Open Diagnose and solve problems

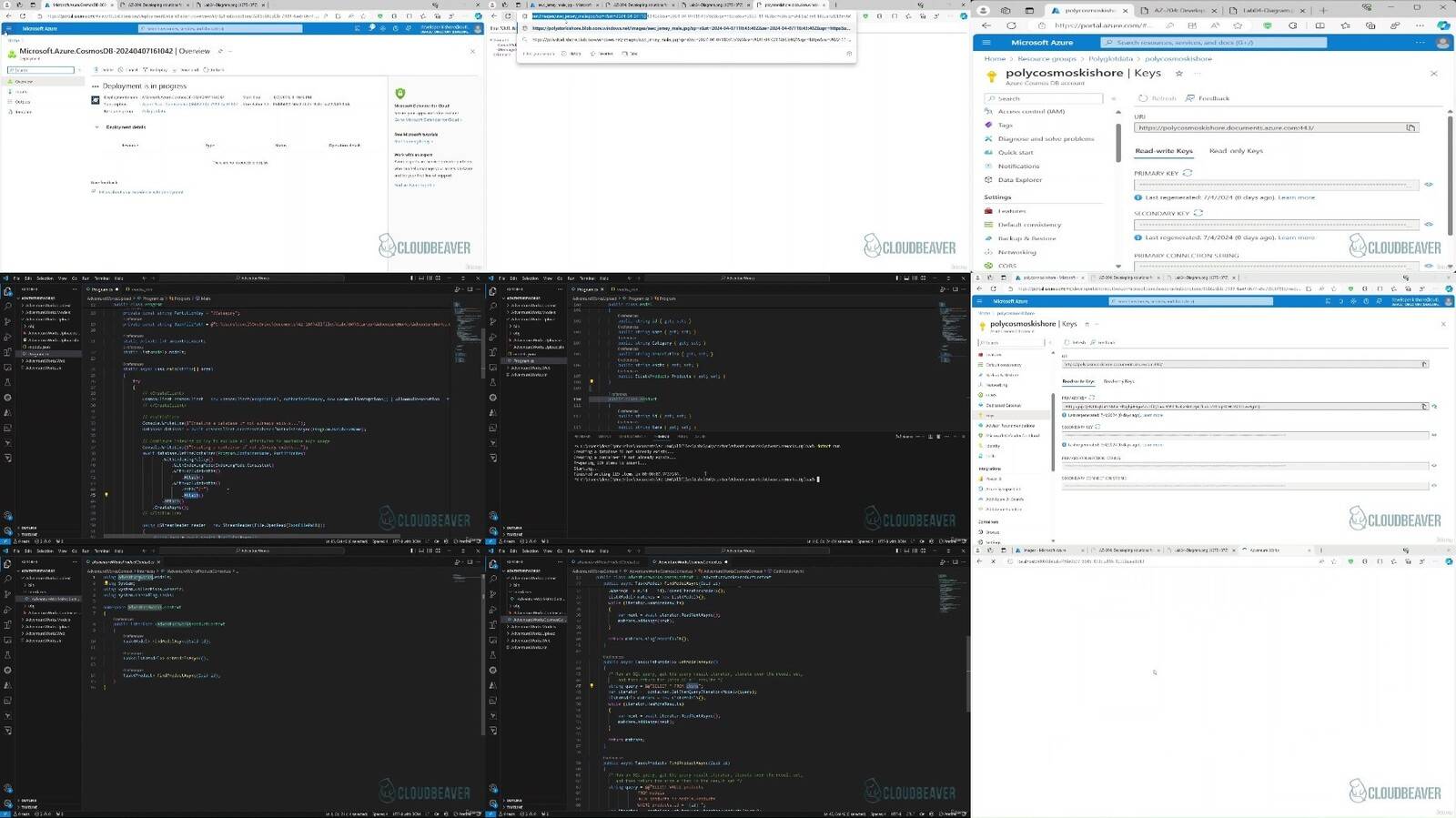(x=1046, y=139)
